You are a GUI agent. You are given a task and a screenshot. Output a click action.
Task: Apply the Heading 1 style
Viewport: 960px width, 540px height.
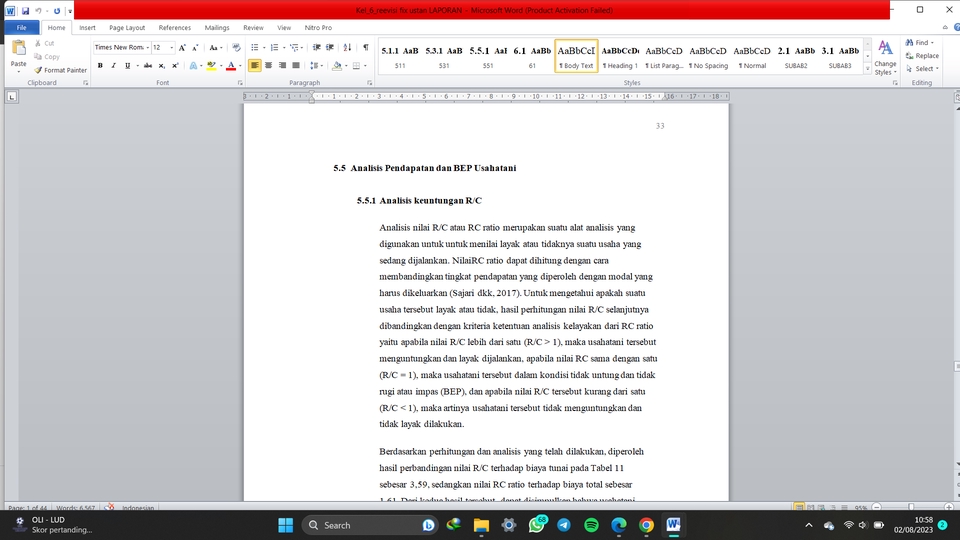point(620,56)
